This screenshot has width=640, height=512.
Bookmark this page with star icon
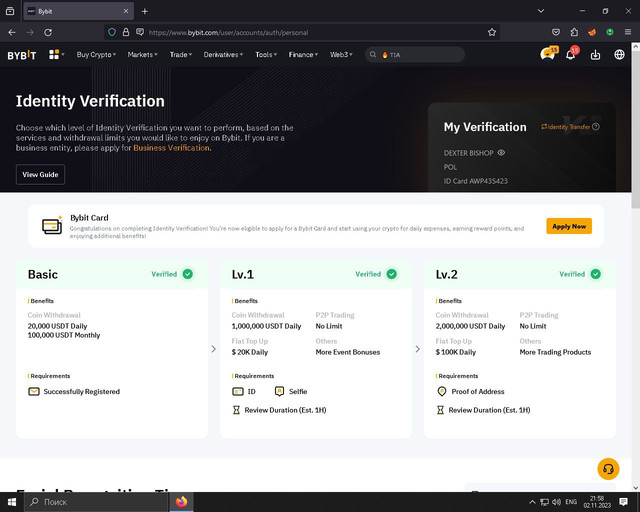pyautogui.click(x=492, y=32)
